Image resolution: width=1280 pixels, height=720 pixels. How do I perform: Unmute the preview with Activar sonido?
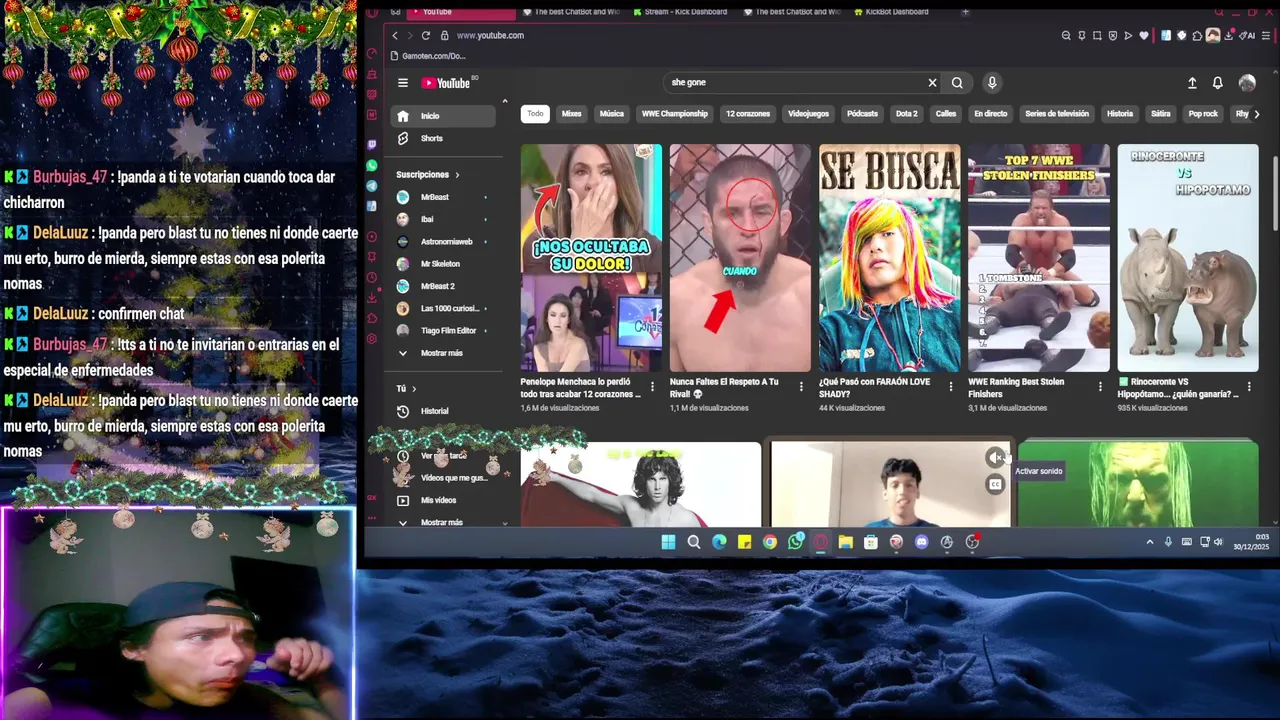click(995, 458)
